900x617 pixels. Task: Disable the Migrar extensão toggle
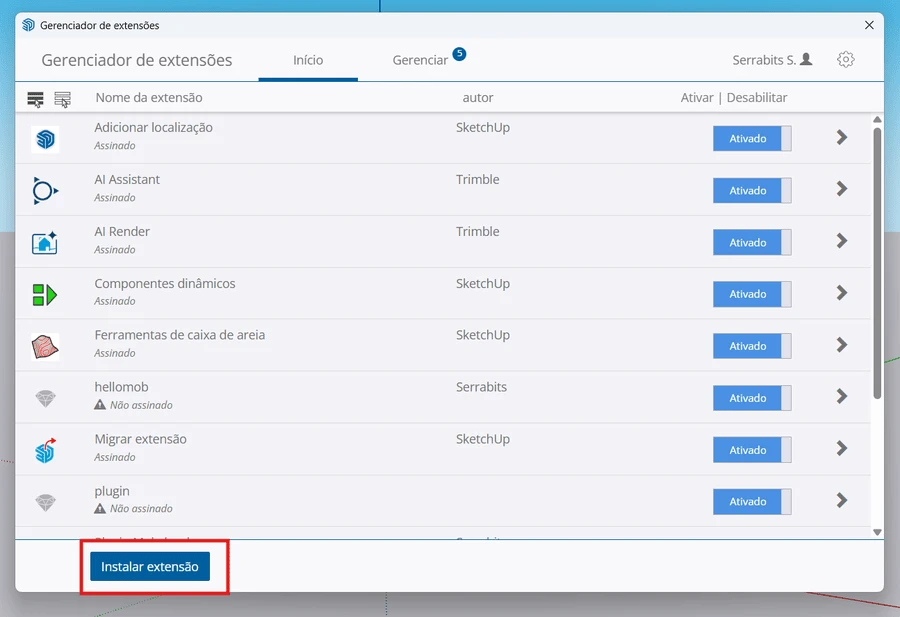tap(752, 450)
